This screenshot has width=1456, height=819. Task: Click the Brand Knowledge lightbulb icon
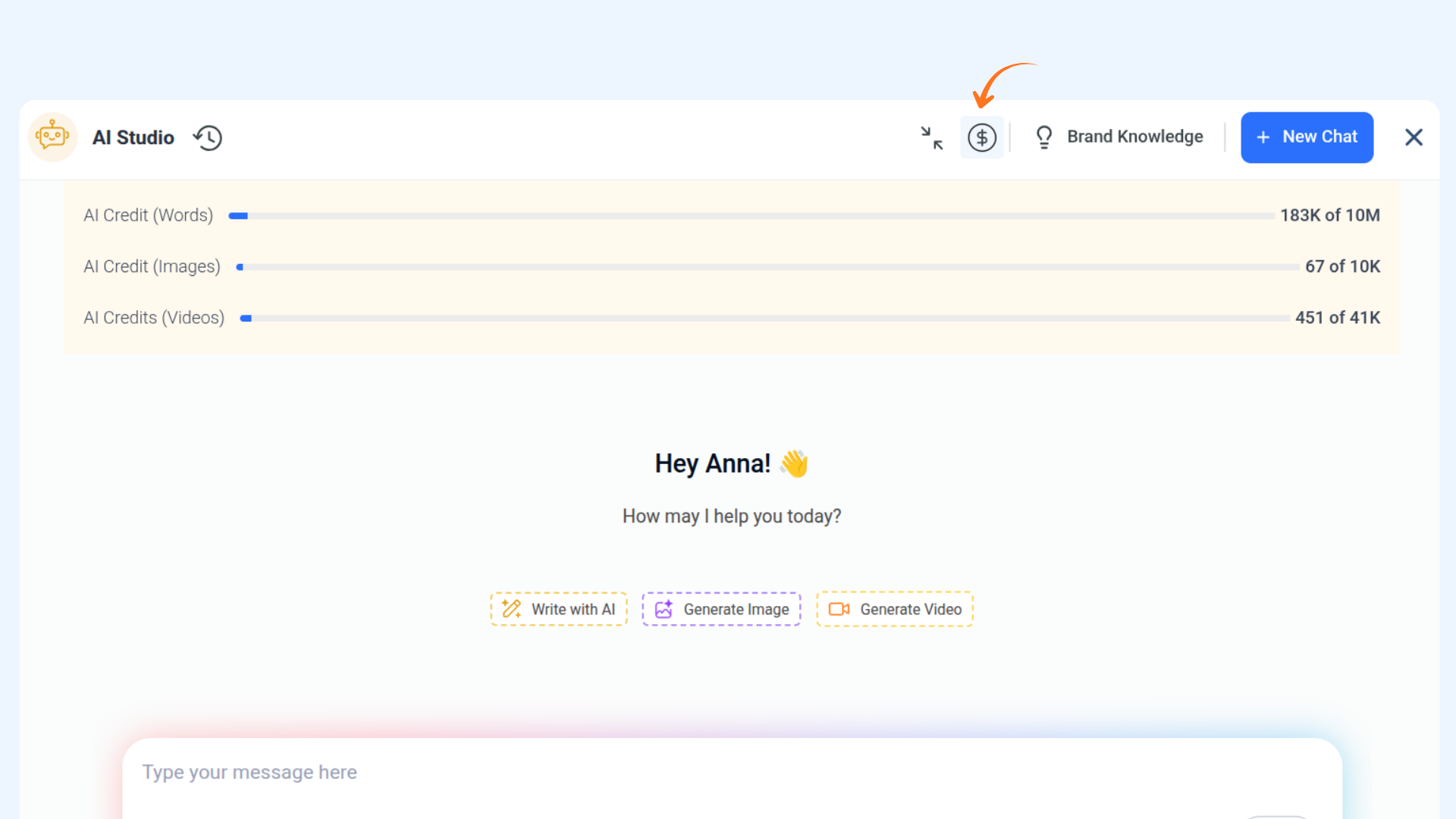click(x=1043, y=137)
